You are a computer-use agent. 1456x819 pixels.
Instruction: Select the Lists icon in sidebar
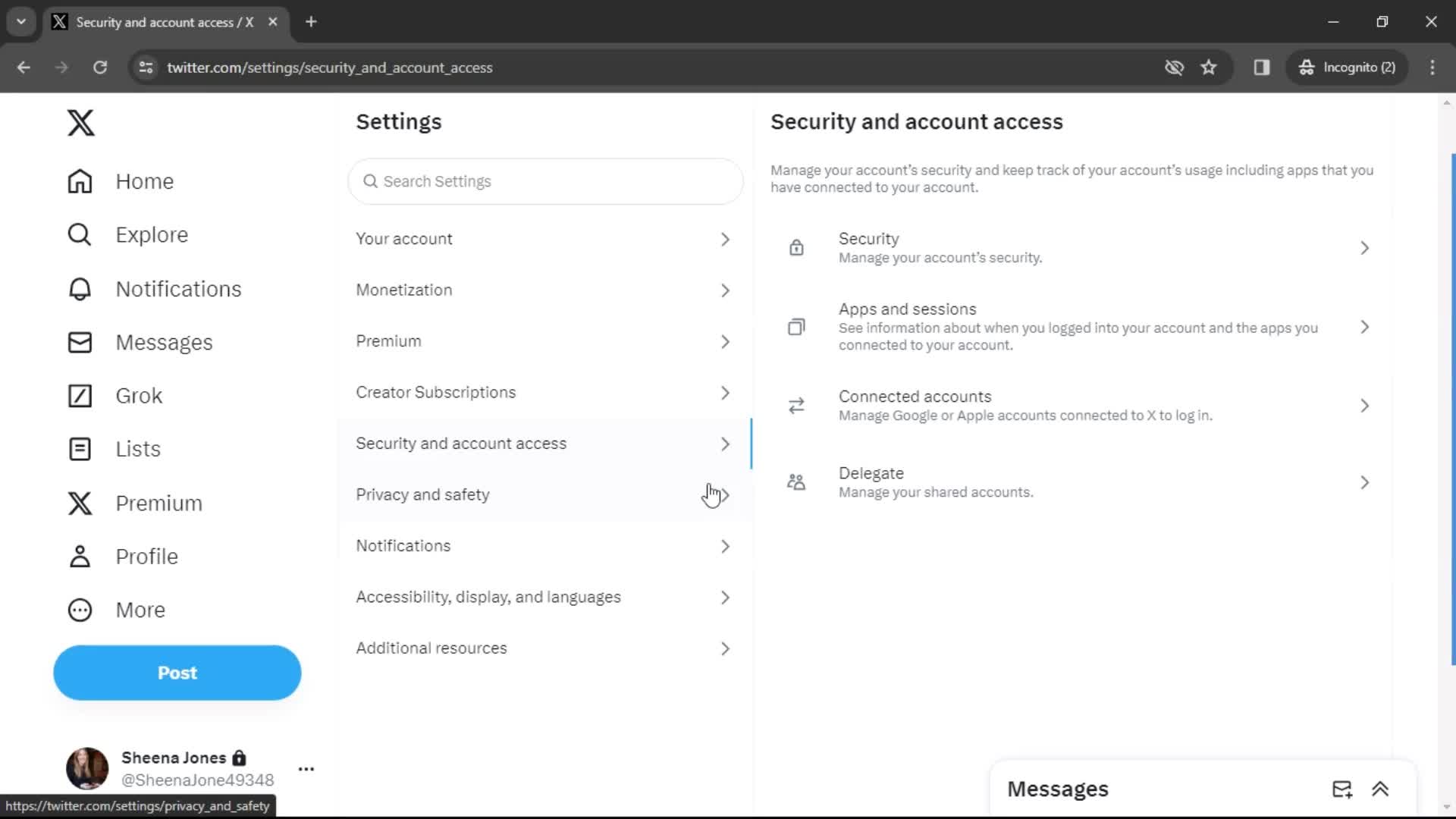pyautogui.click(x=79, y=448)
